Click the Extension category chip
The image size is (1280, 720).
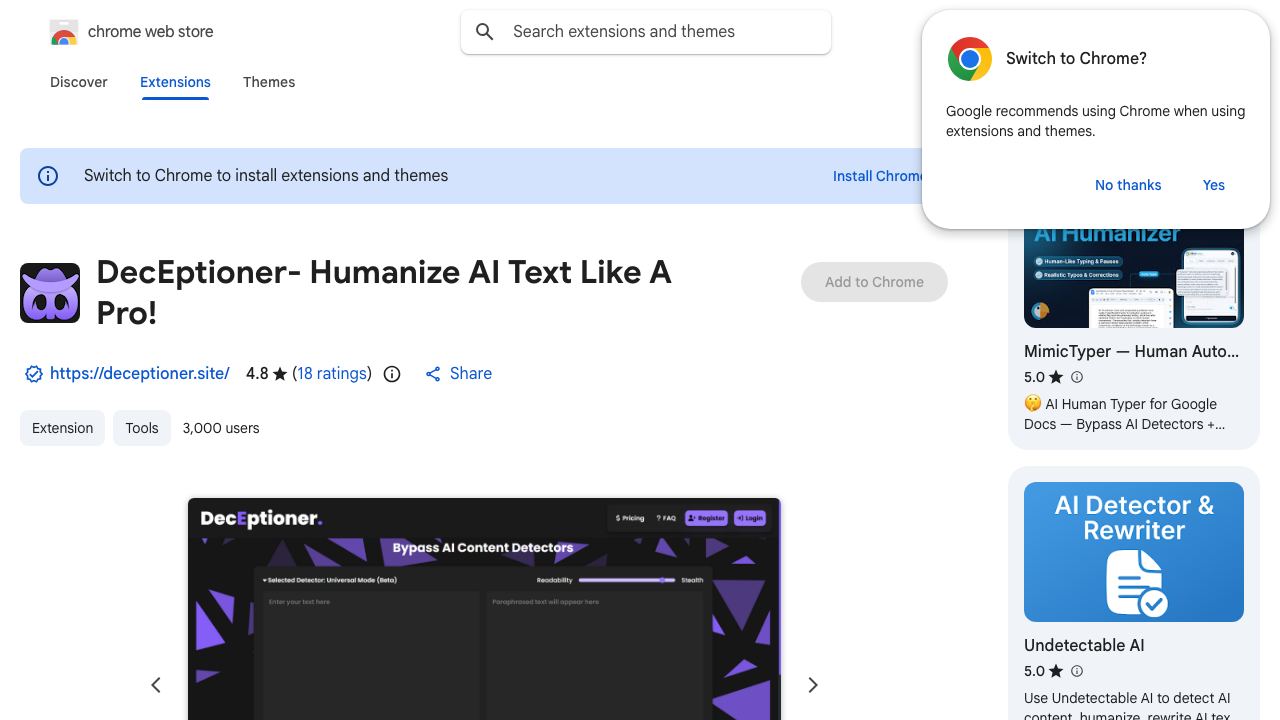62,428
